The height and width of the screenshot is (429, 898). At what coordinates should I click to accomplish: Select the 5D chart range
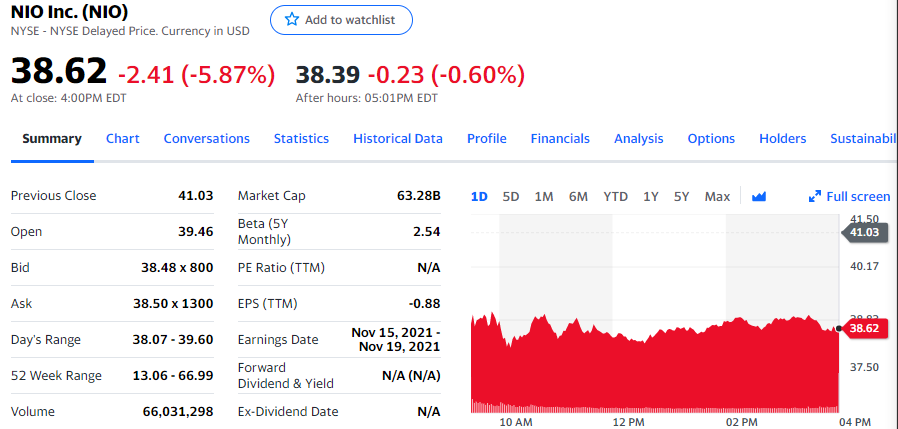coord(510,196)
